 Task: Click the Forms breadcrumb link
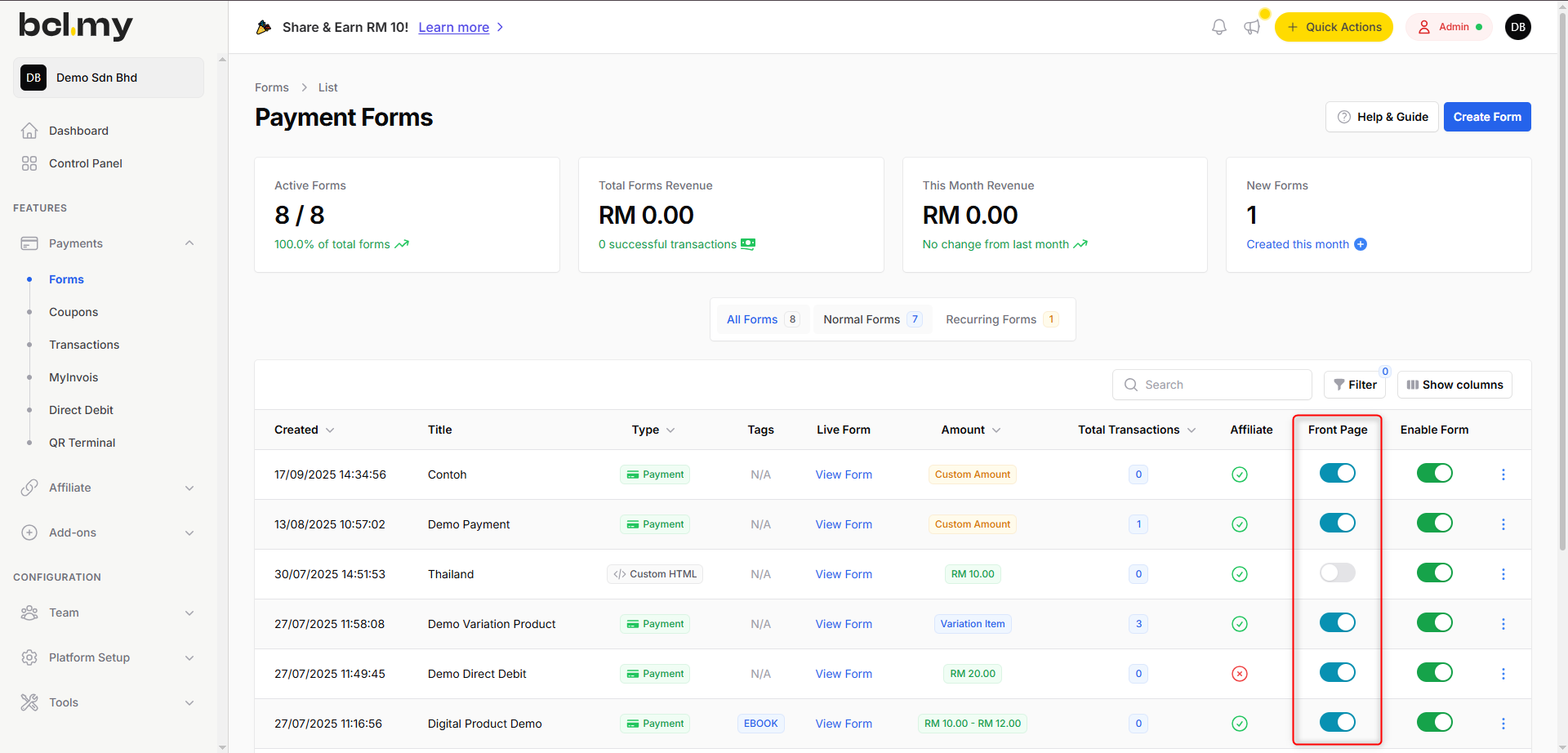click(x=272, y=87)
